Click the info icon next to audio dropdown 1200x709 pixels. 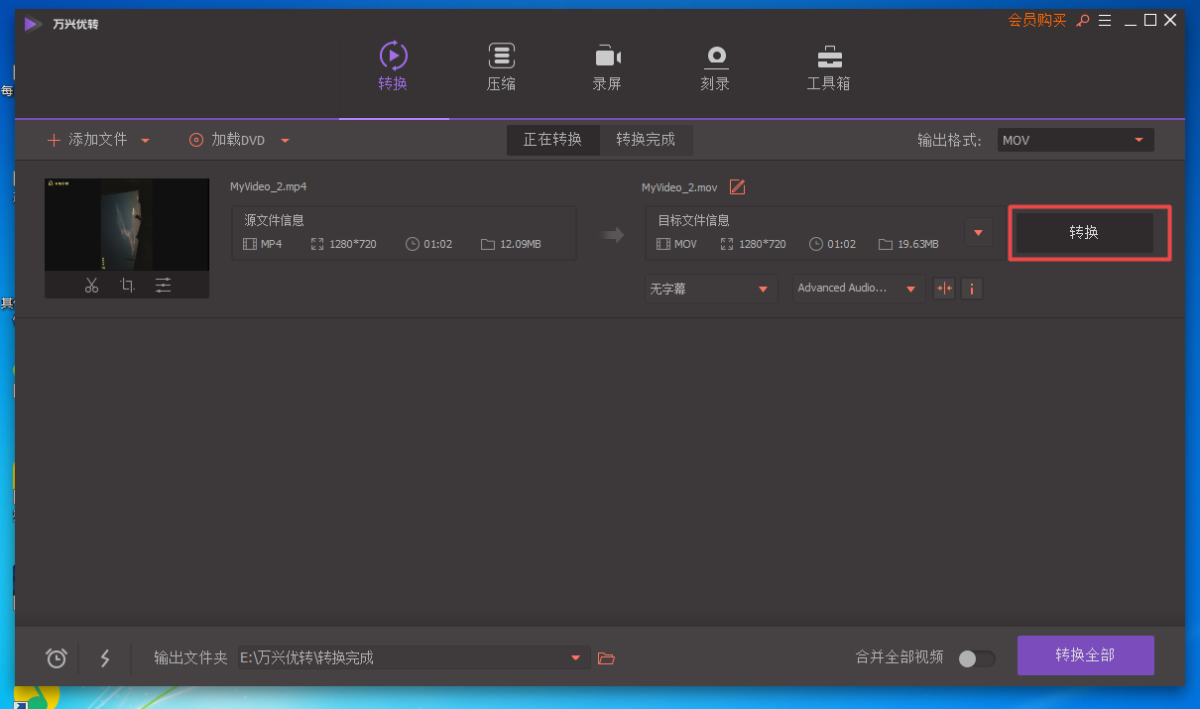point(971,288)
